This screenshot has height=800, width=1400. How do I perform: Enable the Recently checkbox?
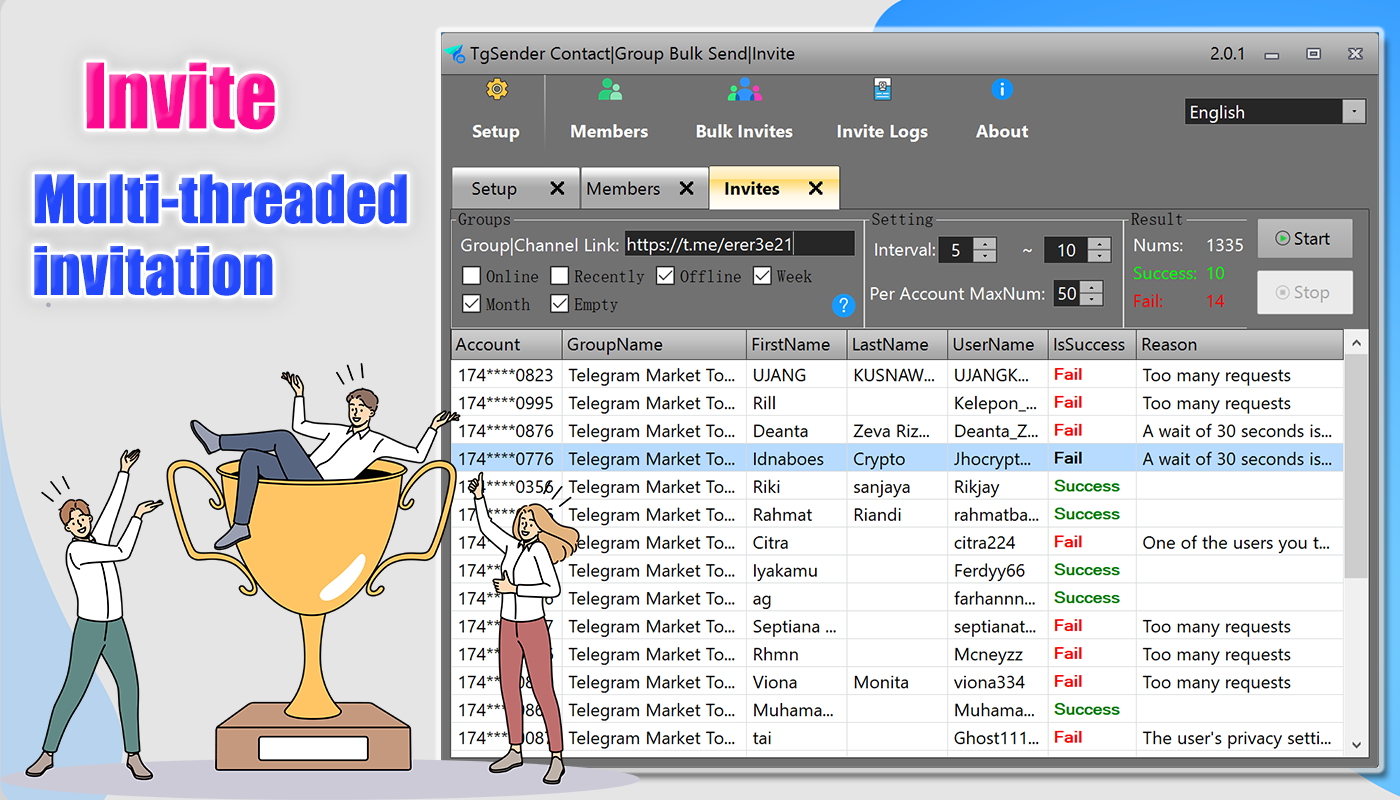pos(560,276)
